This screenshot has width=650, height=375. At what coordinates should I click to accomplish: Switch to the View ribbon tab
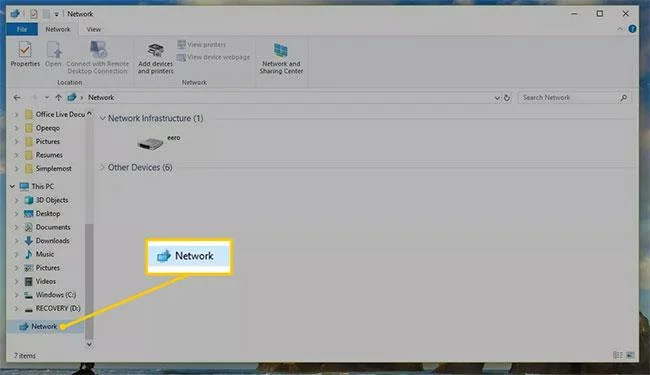94,29
